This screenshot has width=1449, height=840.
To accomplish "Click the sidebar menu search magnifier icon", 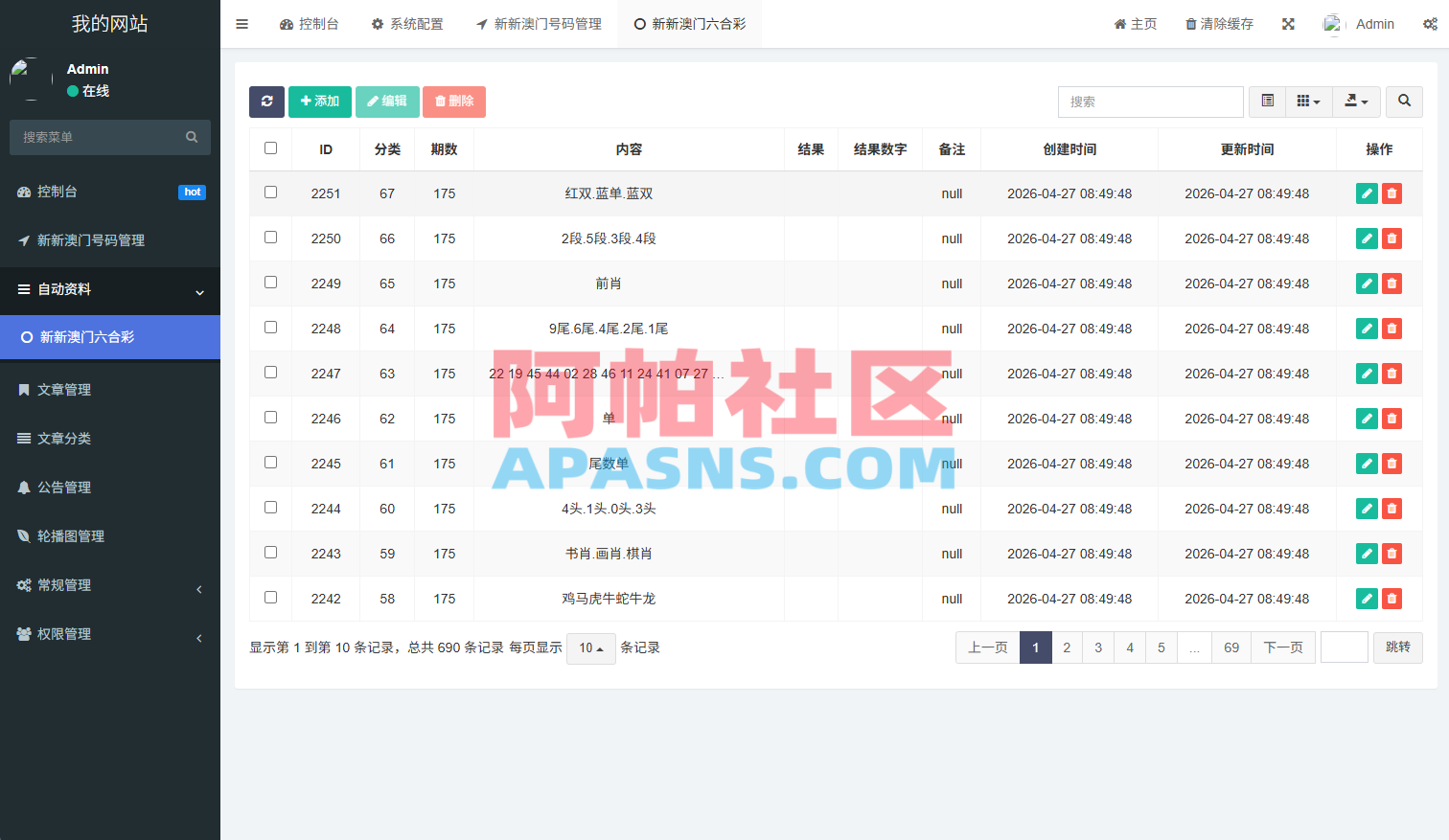I will tap(192, 137).
